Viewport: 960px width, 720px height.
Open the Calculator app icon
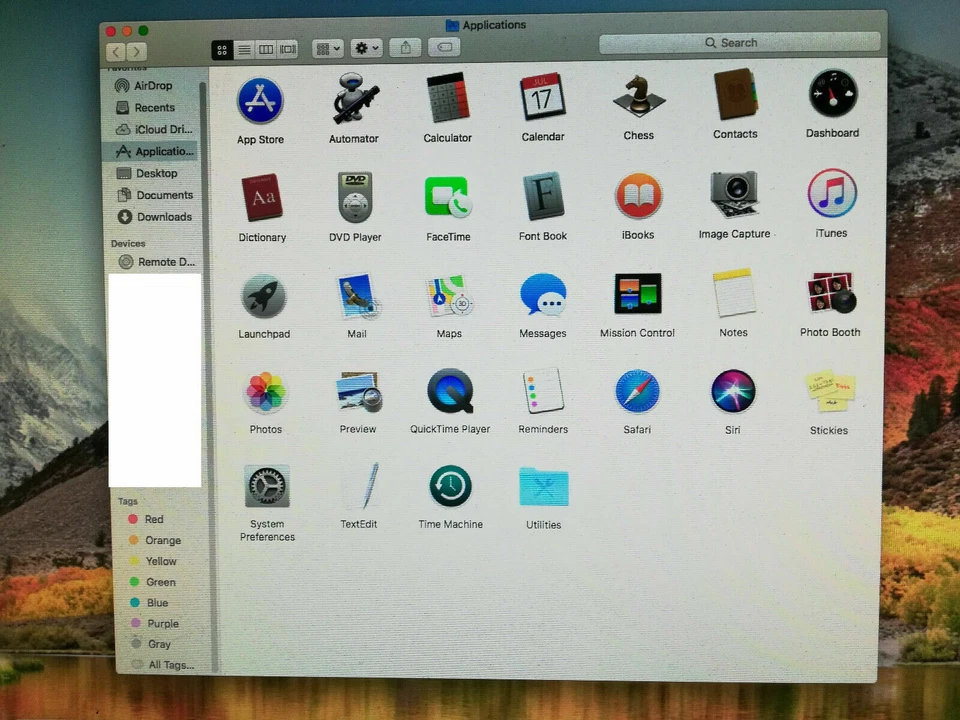[447, 98]
